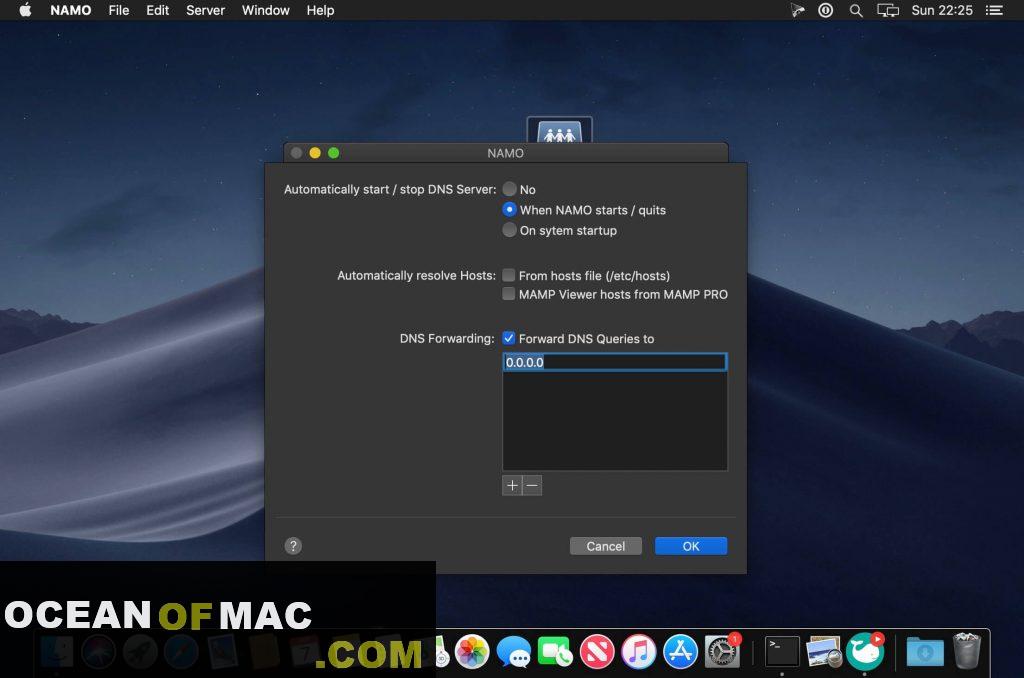Open the green whale app in Dock

865,651
